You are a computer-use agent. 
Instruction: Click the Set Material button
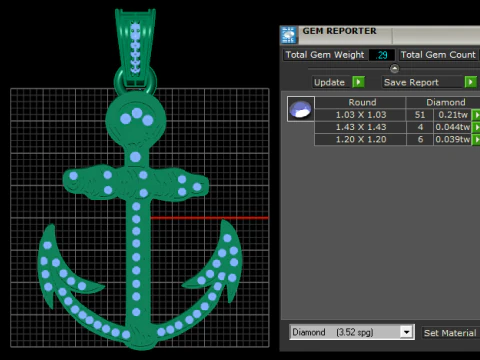450,333
